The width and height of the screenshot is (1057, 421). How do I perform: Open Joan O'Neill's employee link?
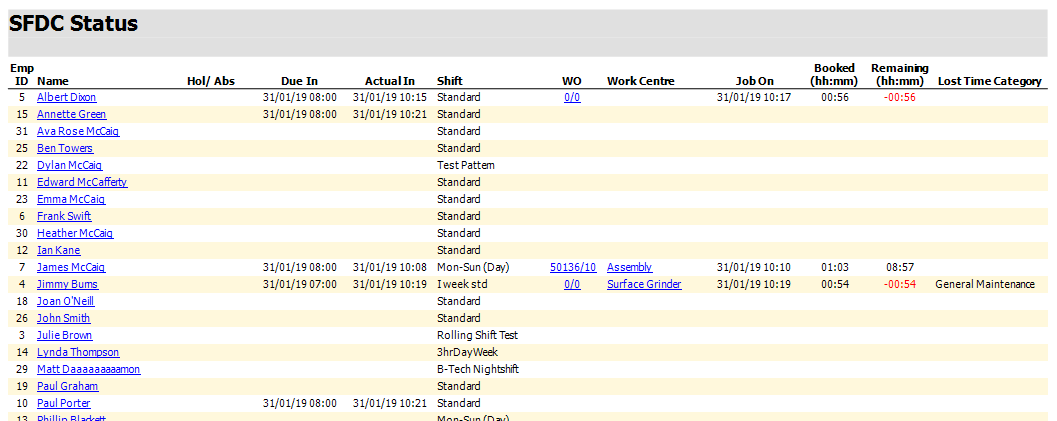click(65, 301)
